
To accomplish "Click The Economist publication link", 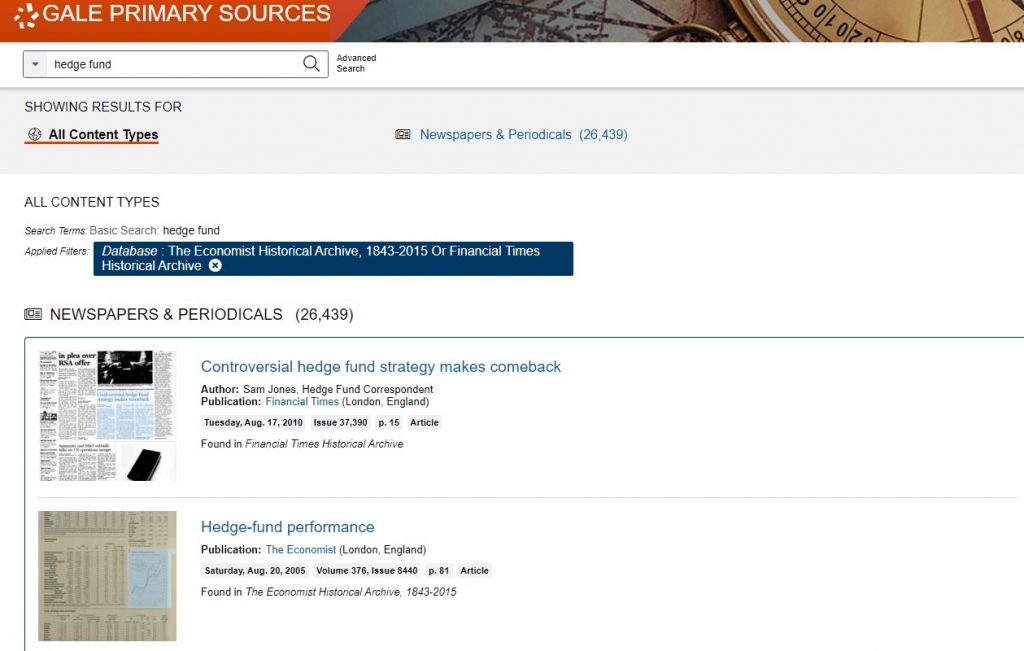I will pyautogui.click(x=300, y=550).
